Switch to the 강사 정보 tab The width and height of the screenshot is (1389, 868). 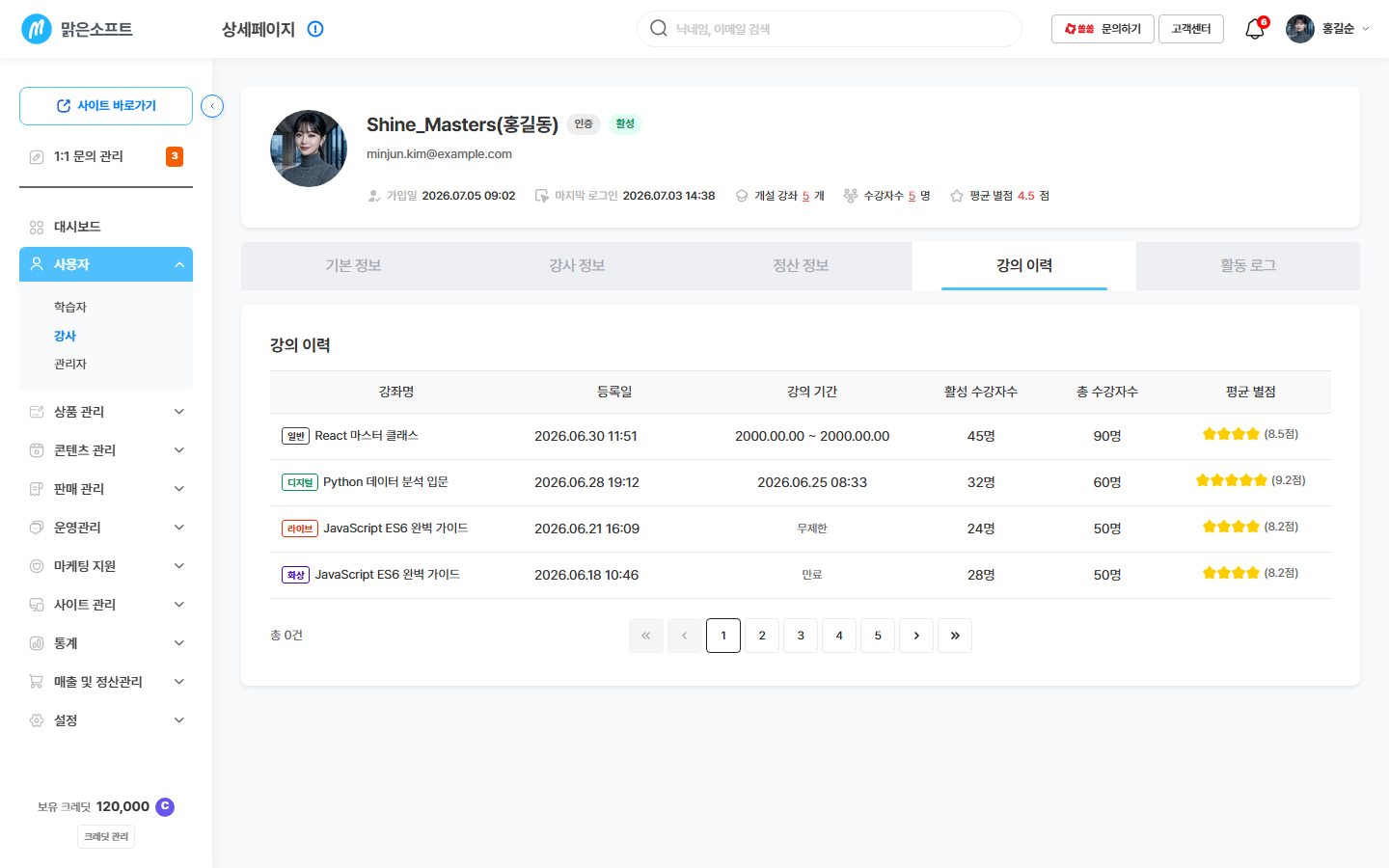click(x=577, y=266)
